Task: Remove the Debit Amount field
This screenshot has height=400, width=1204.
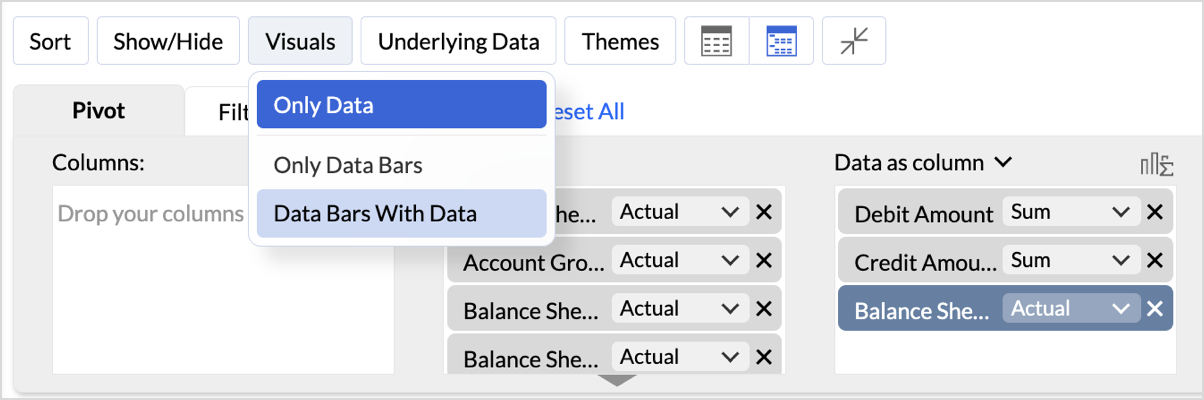Action: [1154, 212]
